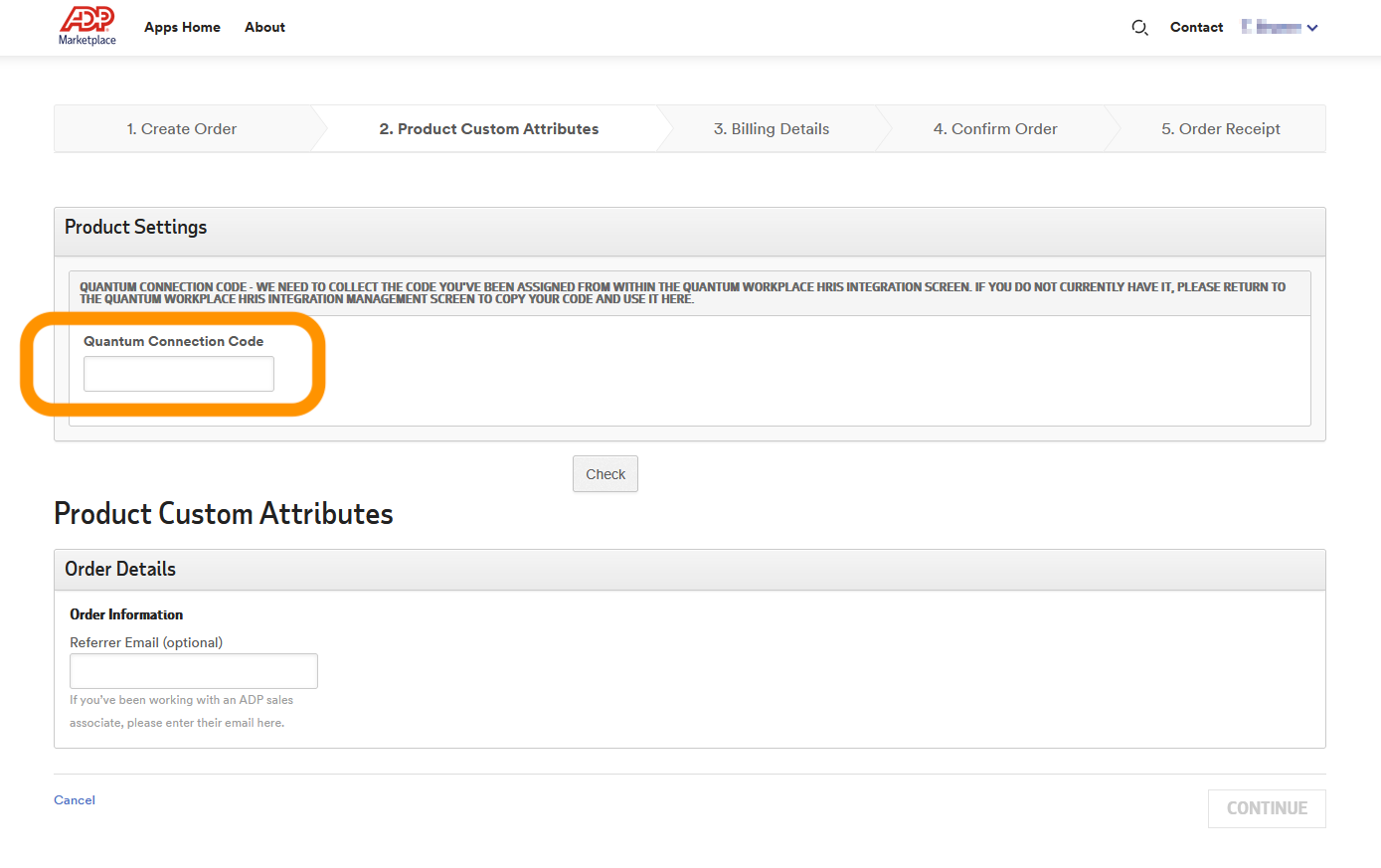Go to step 4. Confirm Order
This screenshot has height=868, width=1381.
click(995, 128)
